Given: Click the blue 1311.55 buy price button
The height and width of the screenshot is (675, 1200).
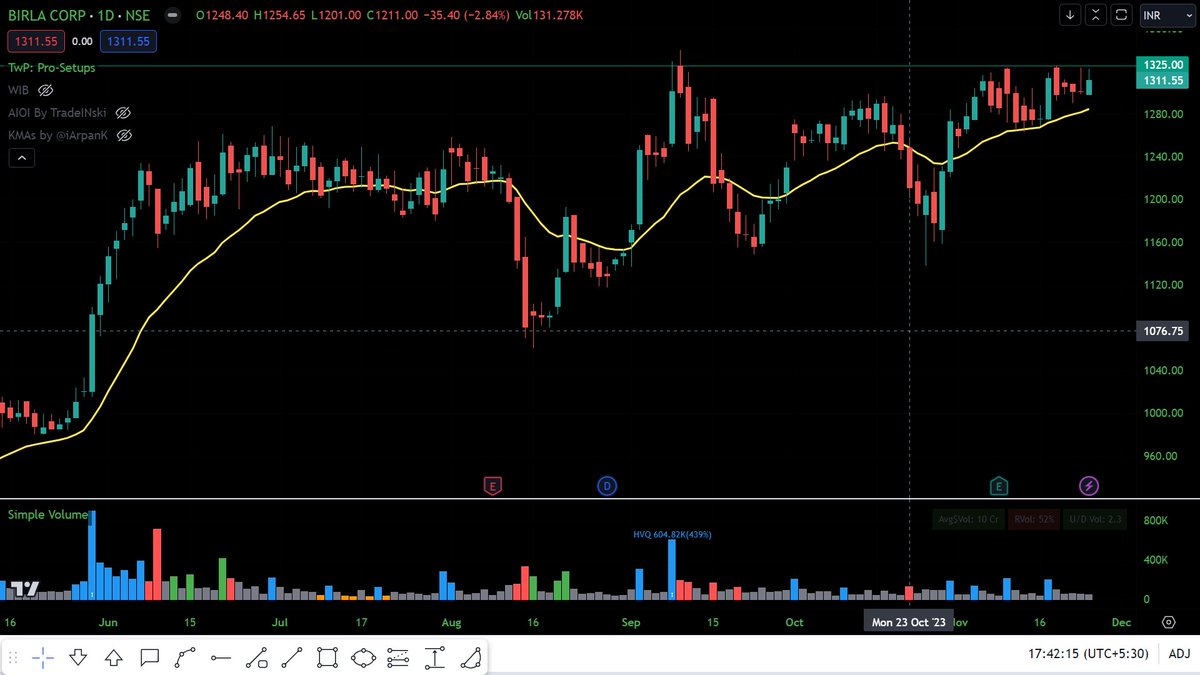Looking at the screenshot, I should click(127, 41).
